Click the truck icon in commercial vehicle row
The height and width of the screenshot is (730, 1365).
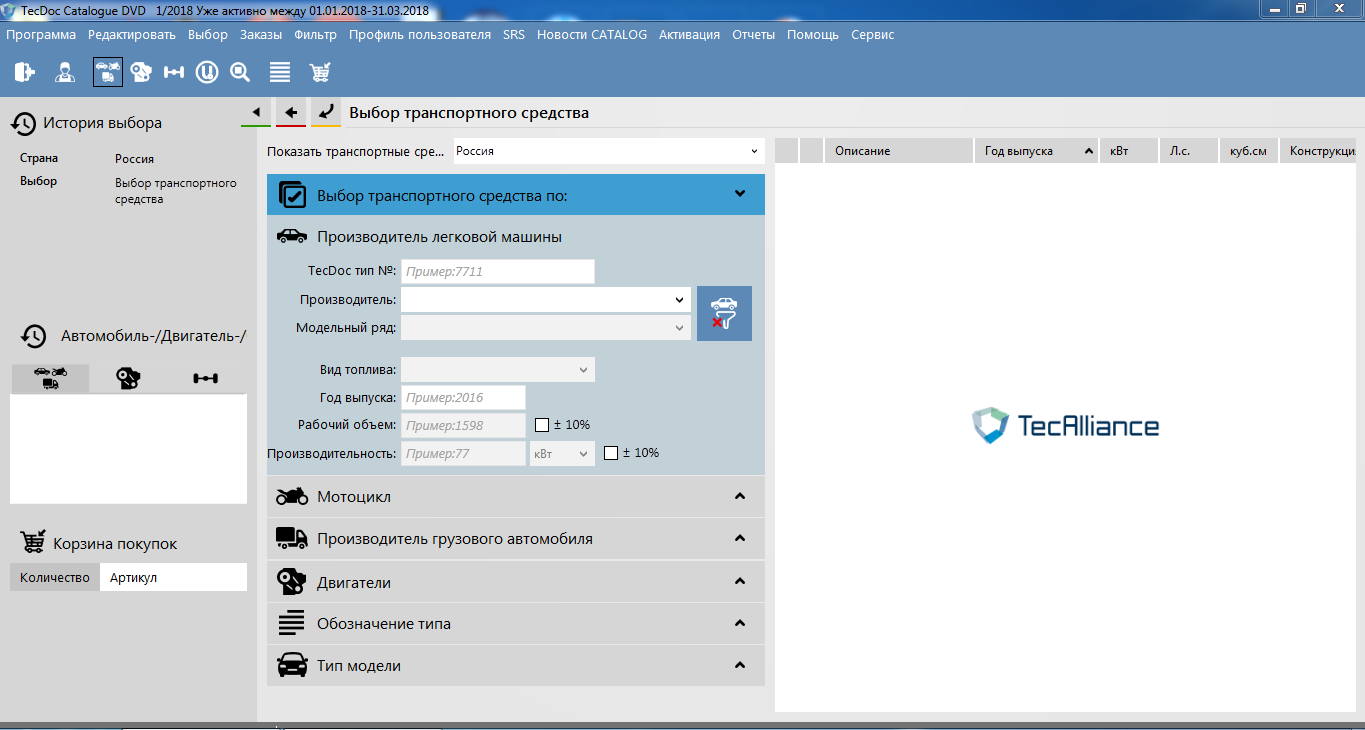click(292, 538)
